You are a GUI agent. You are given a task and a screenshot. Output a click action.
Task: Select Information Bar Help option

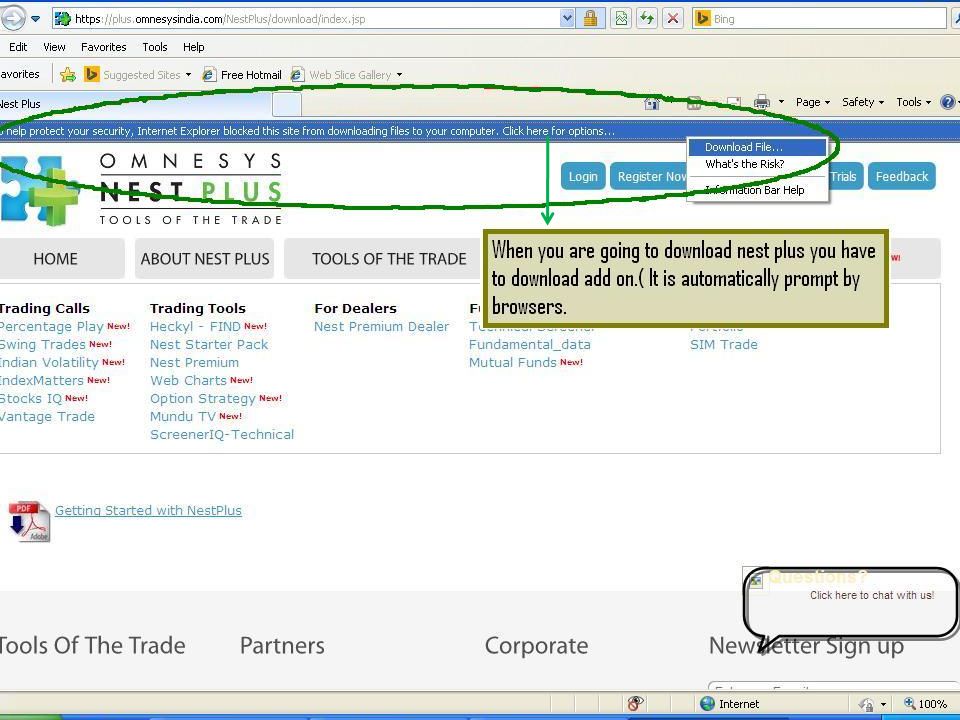click(x=757, y=190)
